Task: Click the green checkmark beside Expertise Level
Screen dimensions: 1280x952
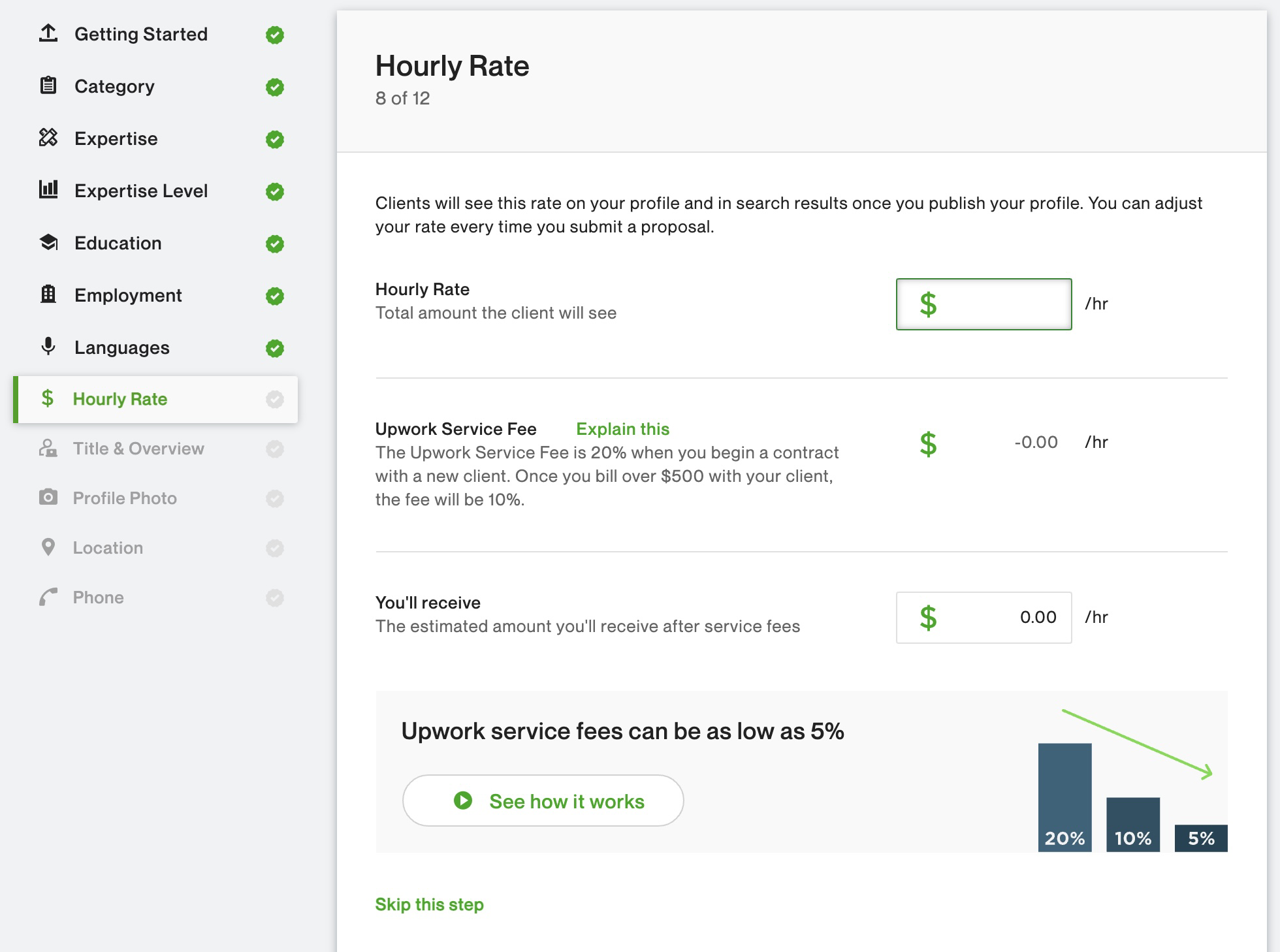Action: coord(275,191)
